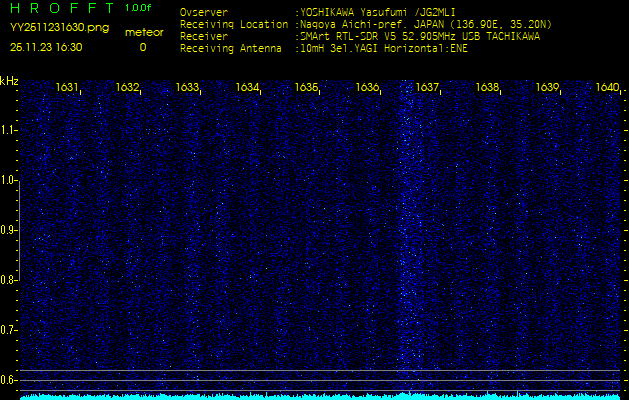629x400 pixels.
Task: Click the 1639 time marker
Action: coord(547,88)
